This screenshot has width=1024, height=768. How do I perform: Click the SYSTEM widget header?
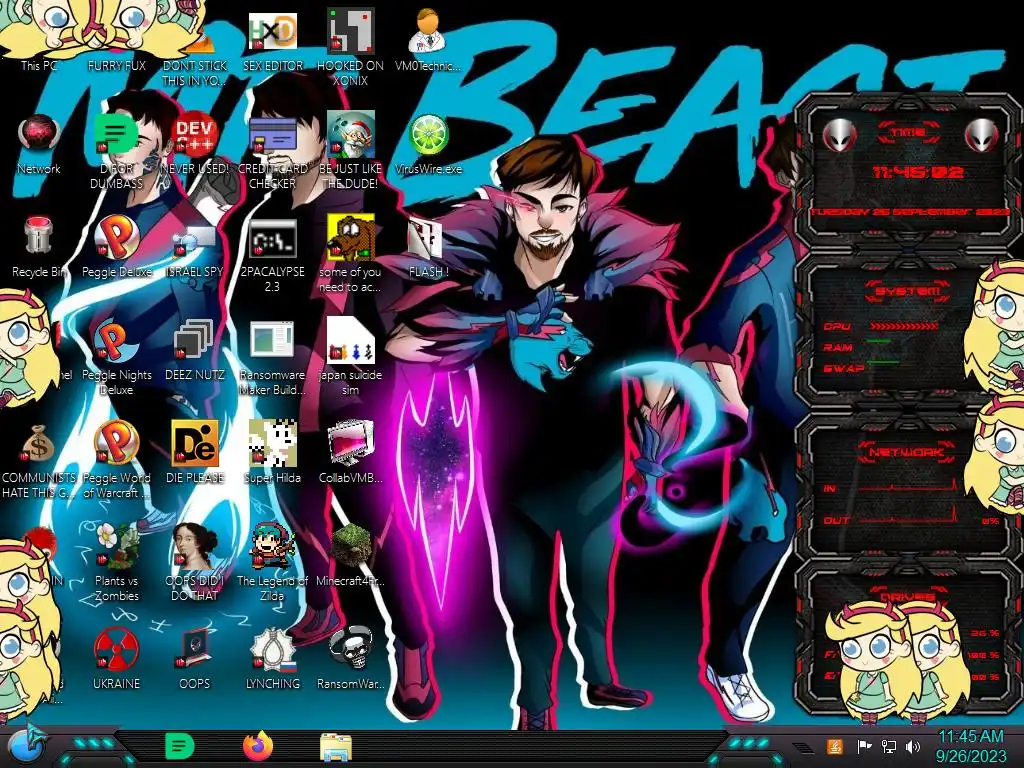[x=908, y=291]
